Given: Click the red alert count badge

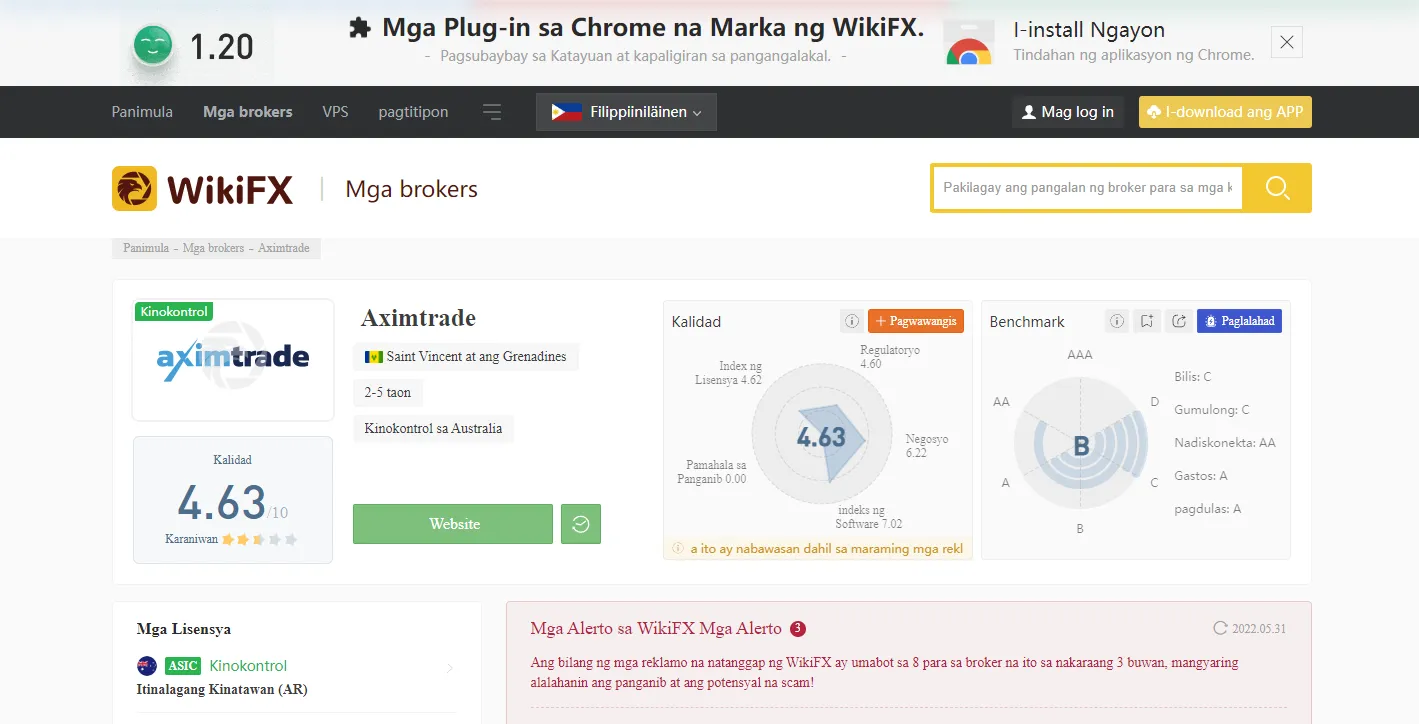Looking at the screenshot, I should 798,629.
